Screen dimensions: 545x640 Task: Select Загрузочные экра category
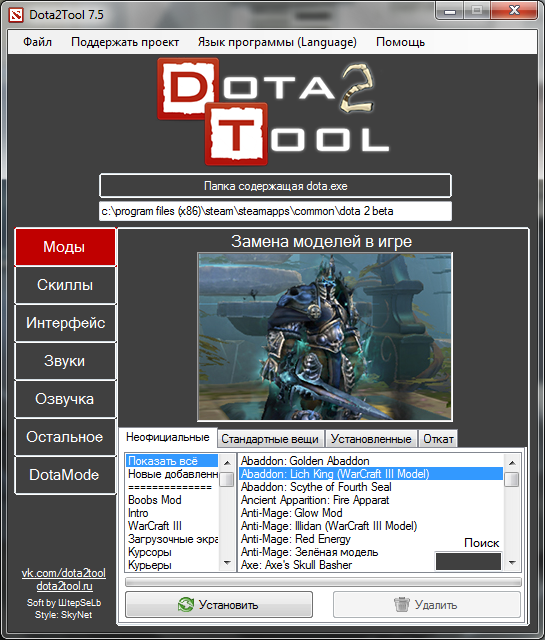coord(172,539)
